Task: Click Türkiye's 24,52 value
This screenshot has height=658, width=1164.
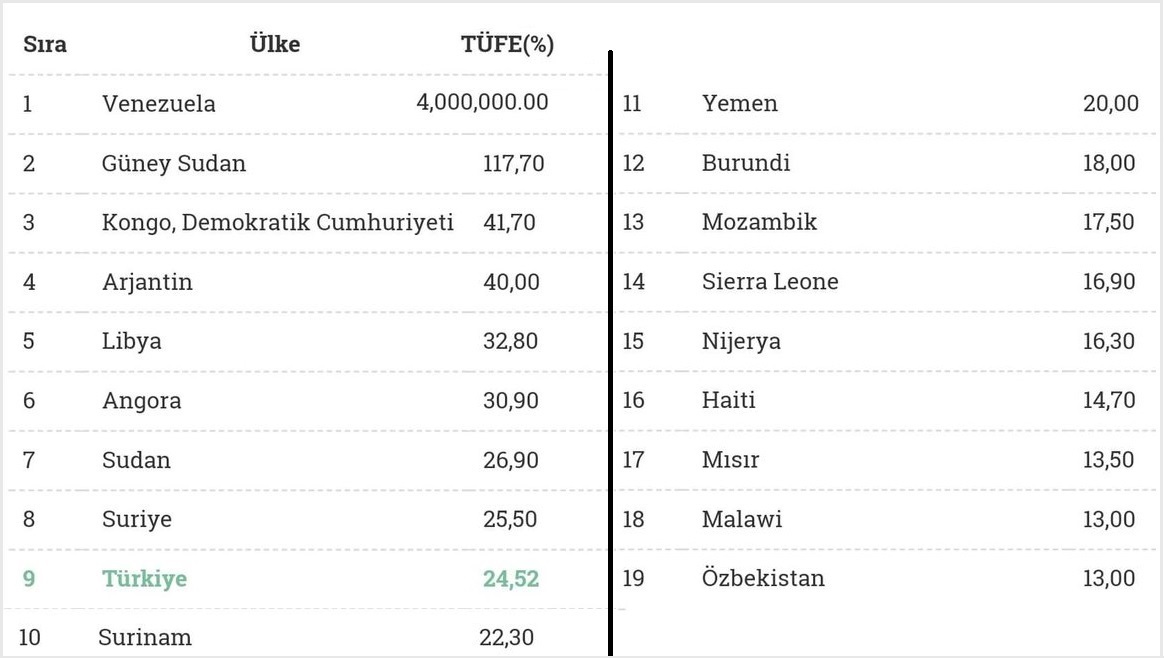Action: (x=511, y=579)
